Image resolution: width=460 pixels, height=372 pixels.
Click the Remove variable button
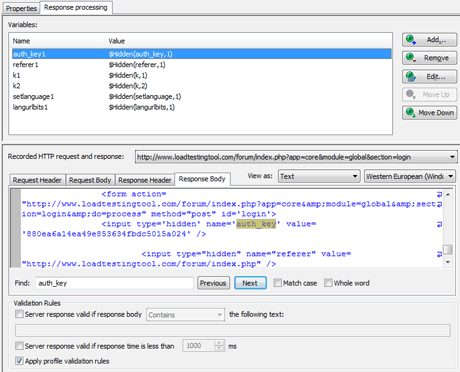[x=429, y=58]
